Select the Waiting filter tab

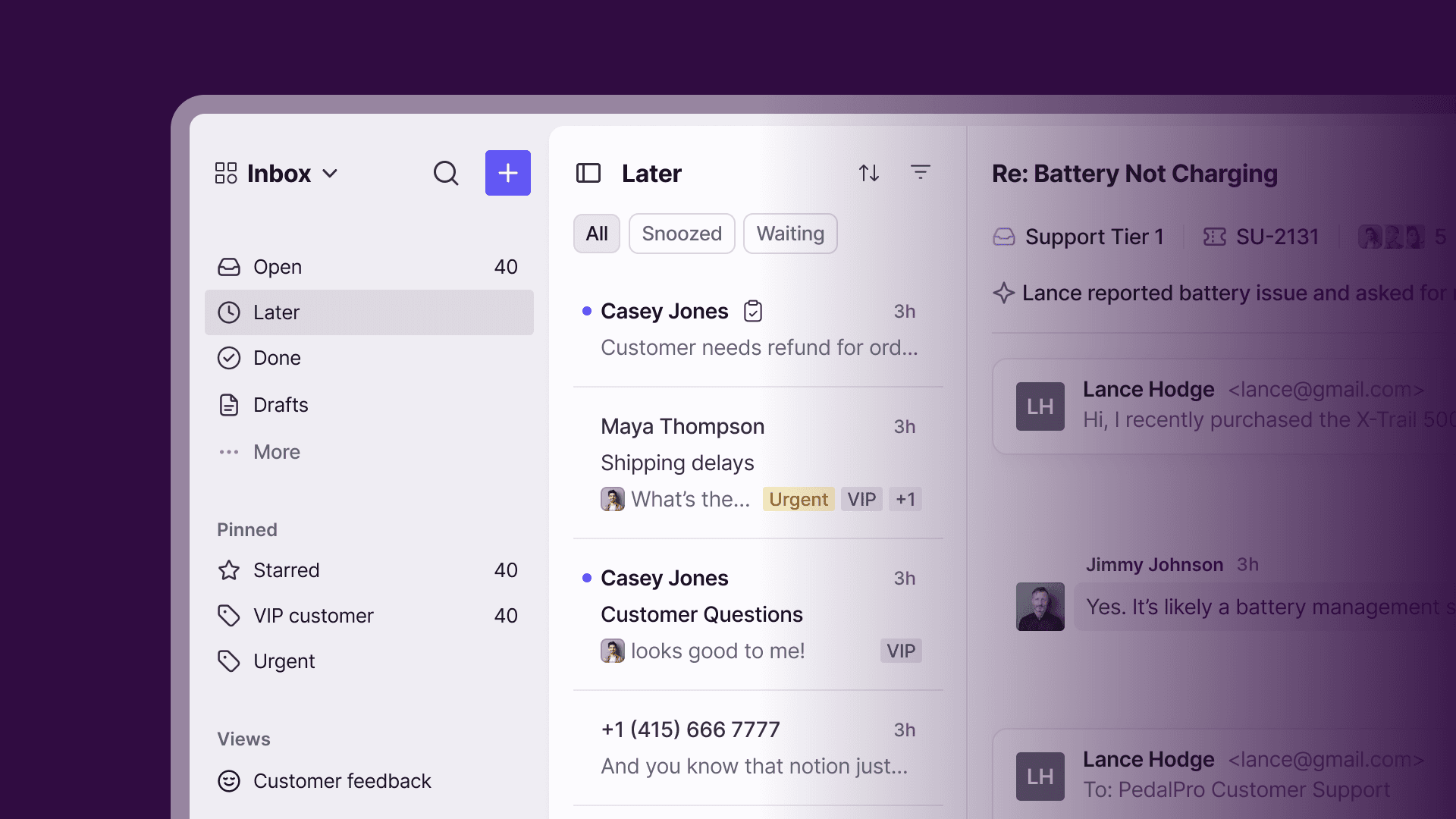[790, 234]
